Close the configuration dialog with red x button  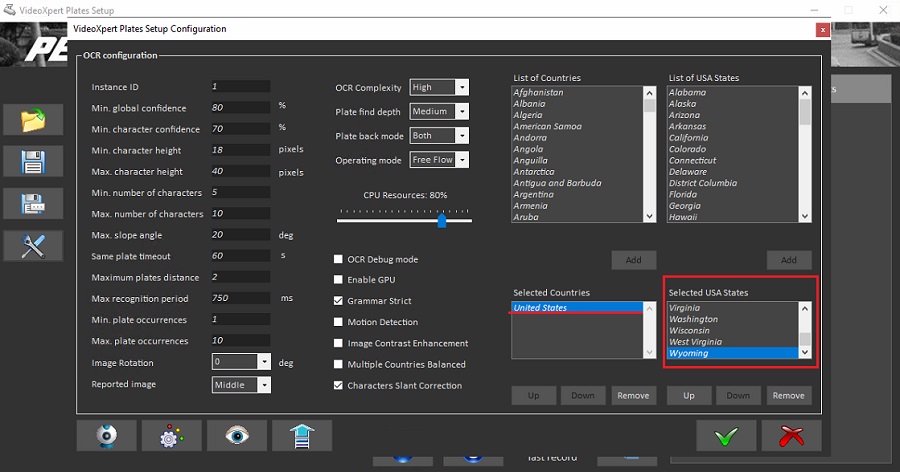[x=823, y=30]
